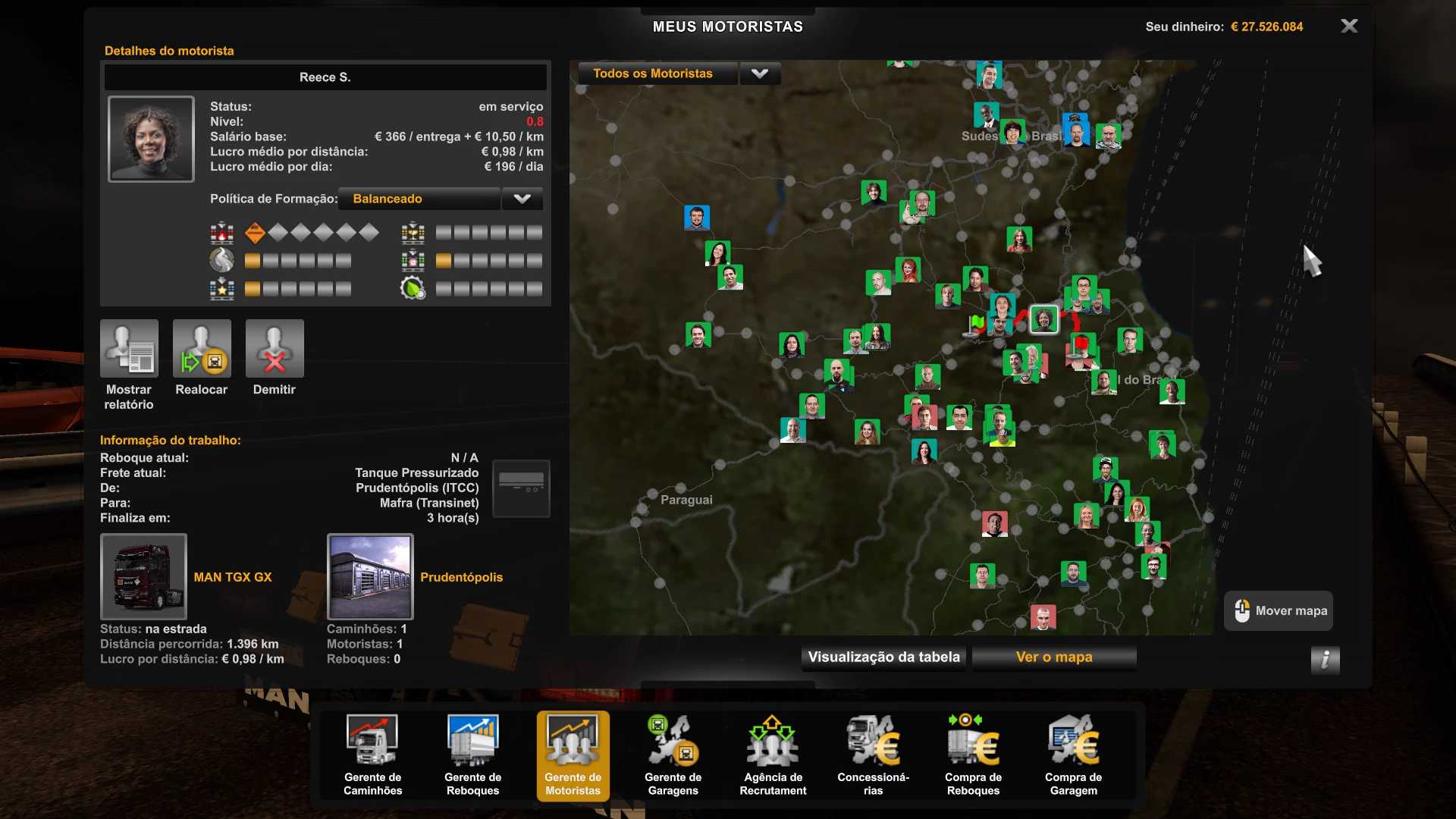
Task: Click Realocar driver icon
Action: 202,349
